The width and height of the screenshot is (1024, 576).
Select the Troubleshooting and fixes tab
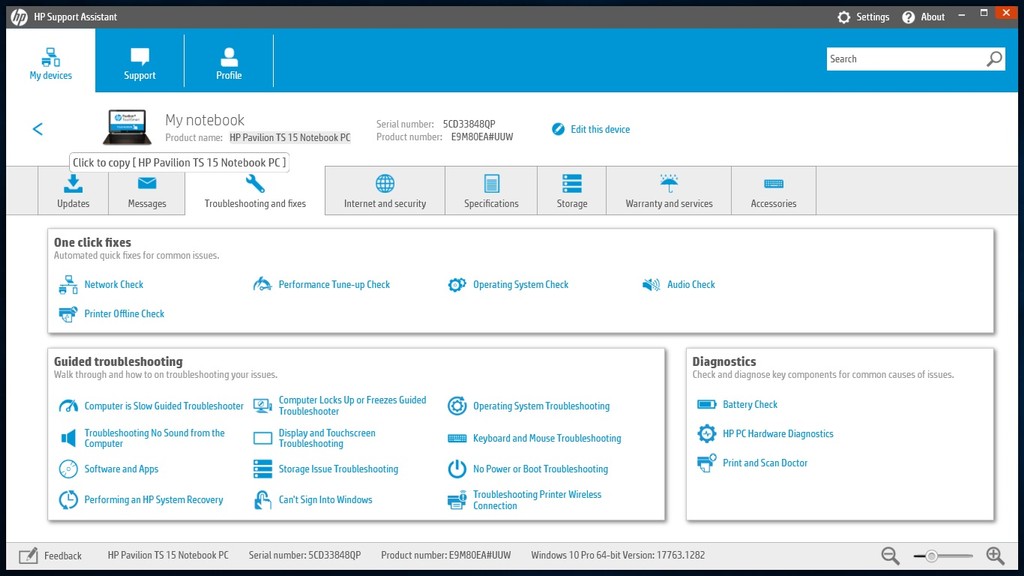point(255,191)
